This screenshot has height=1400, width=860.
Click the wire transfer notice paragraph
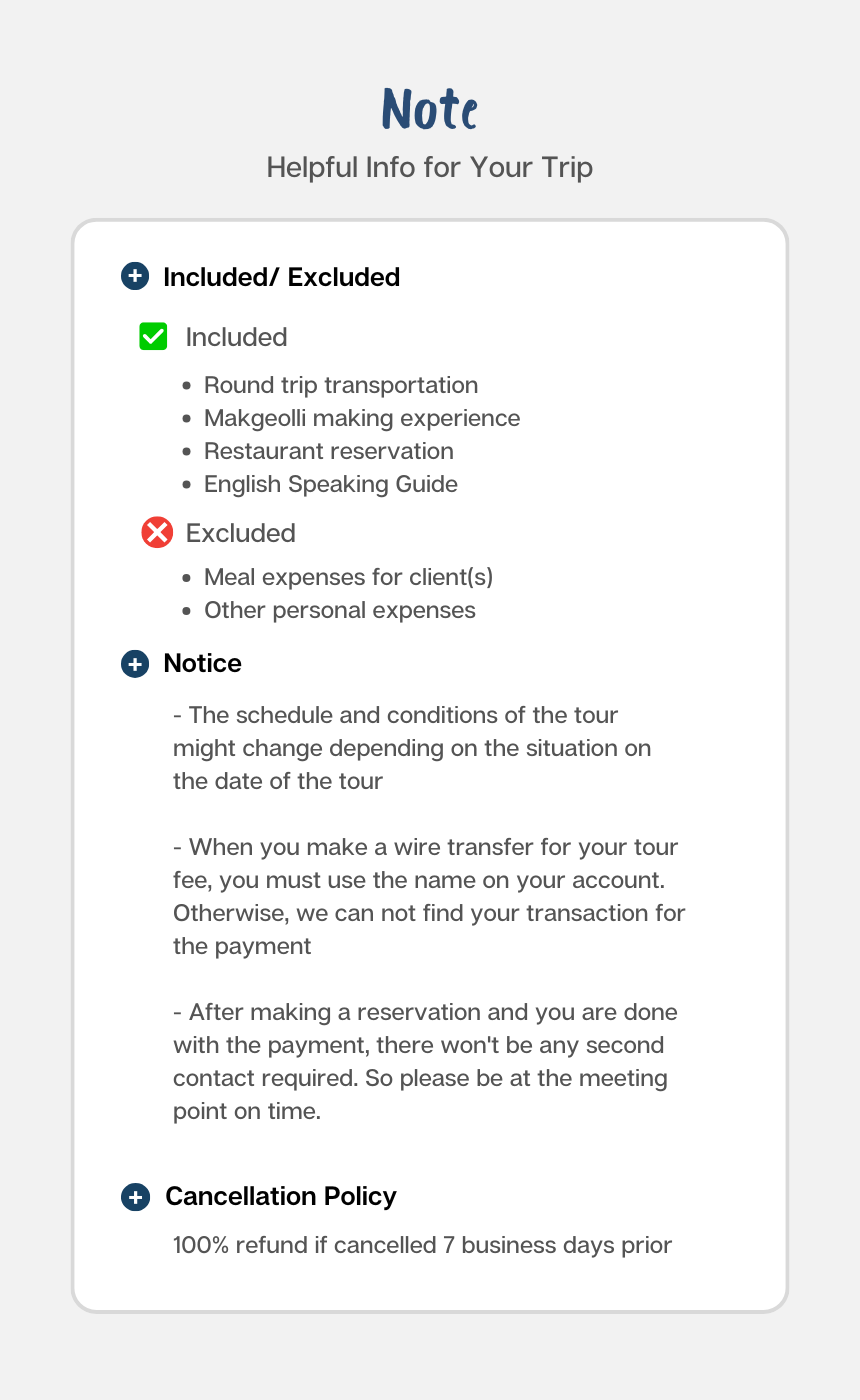(x=429, y=896)
